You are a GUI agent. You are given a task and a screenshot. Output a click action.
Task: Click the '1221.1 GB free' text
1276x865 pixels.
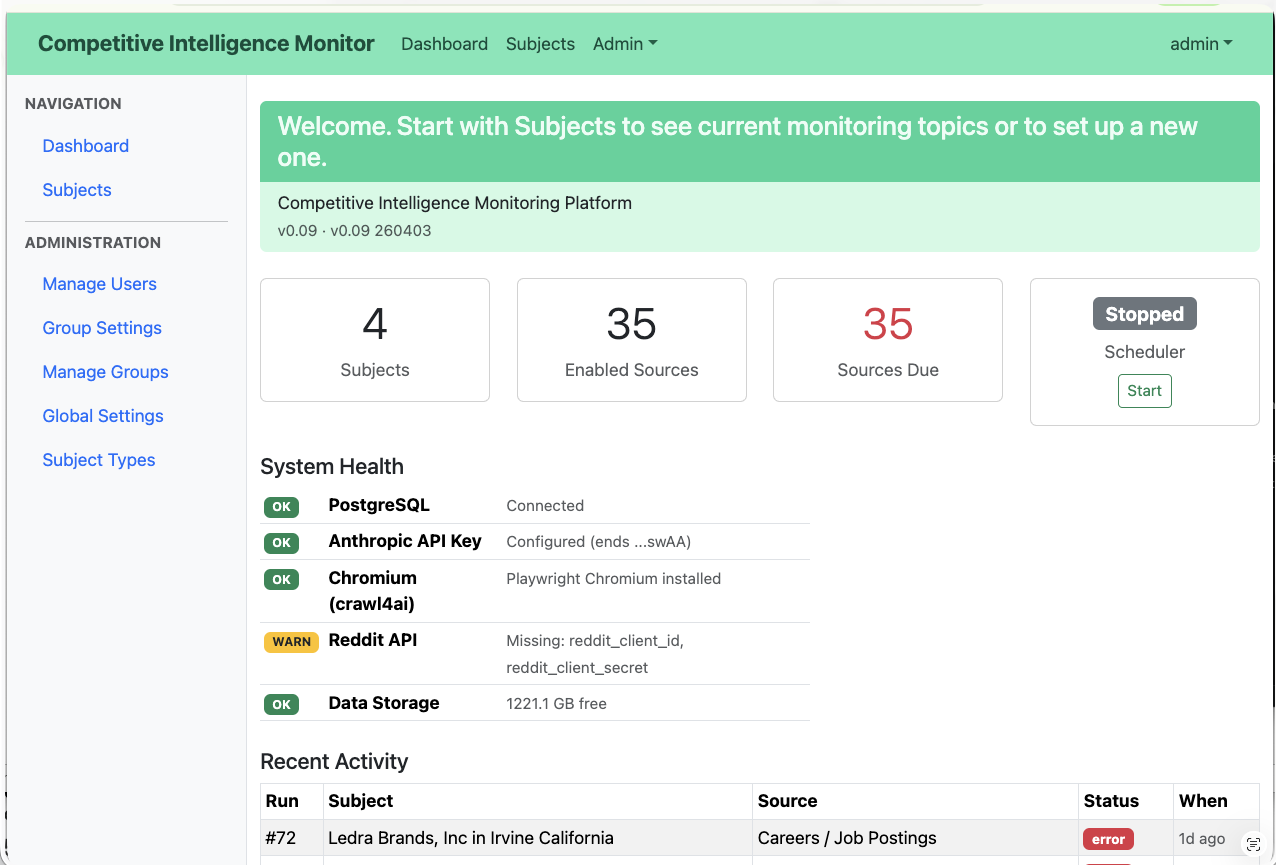(557, 704)
